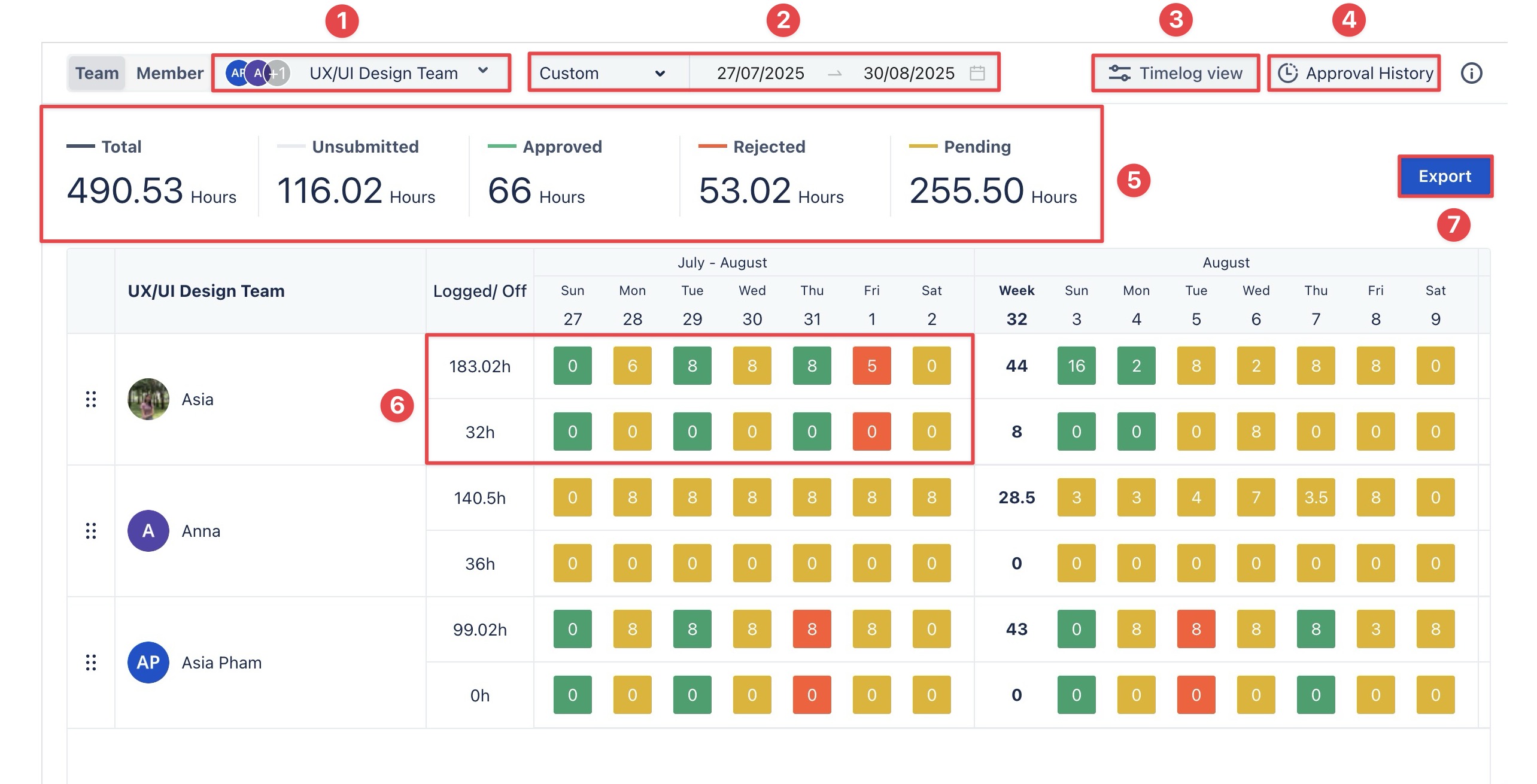Screen dimensions: 1537x784
Task: Click drag handle beside Asia row
Action: [x=91, y=399]
